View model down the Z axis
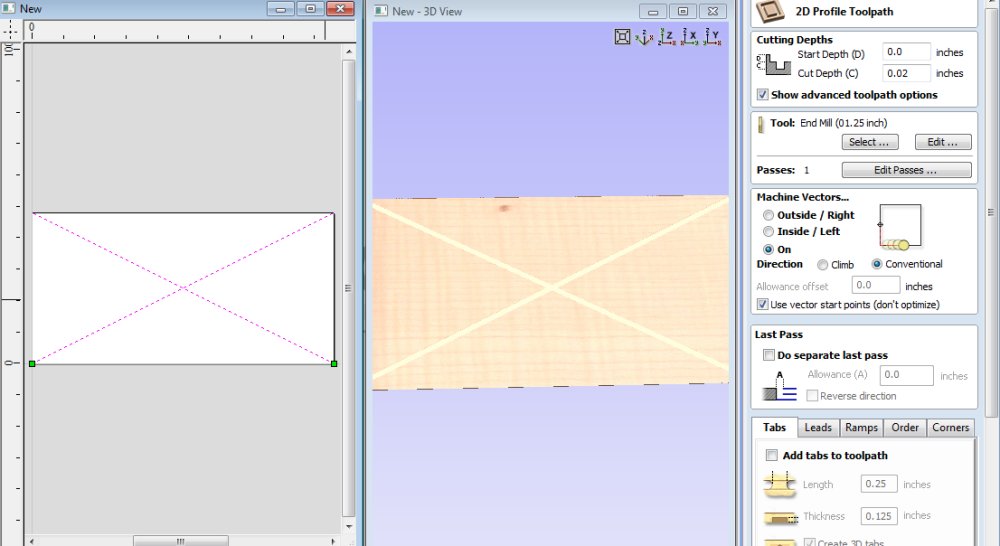 point(666,37)
